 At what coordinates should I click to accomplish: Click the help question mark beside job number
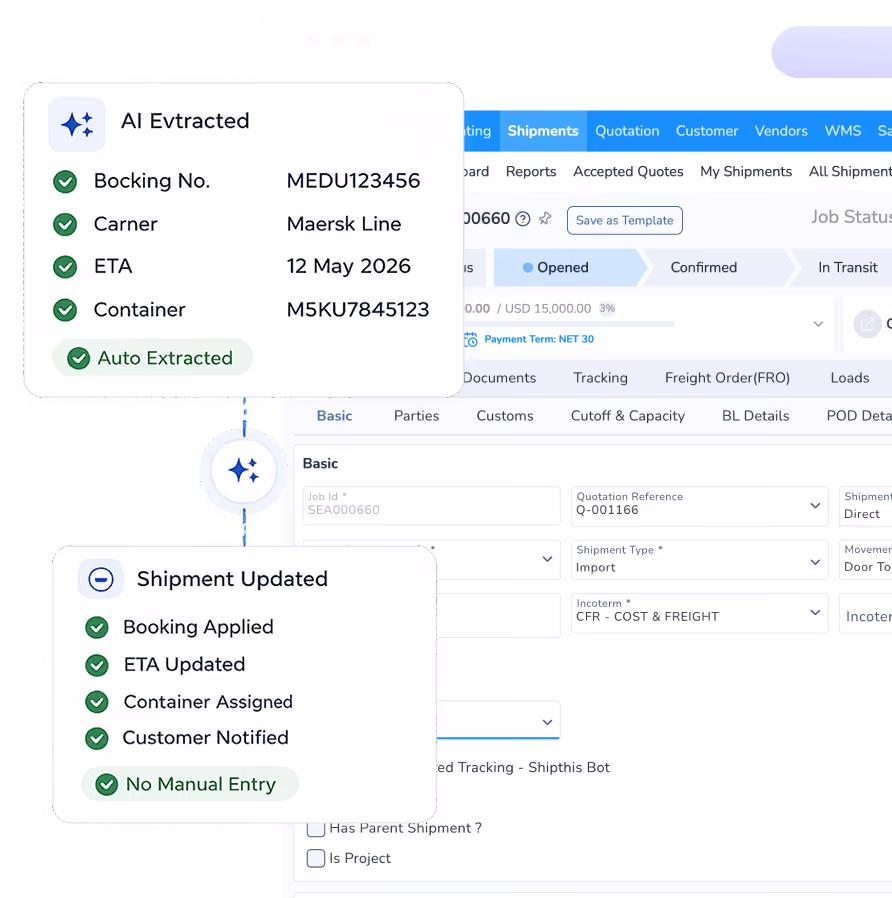pyautogui.click(x=523, y=219)
